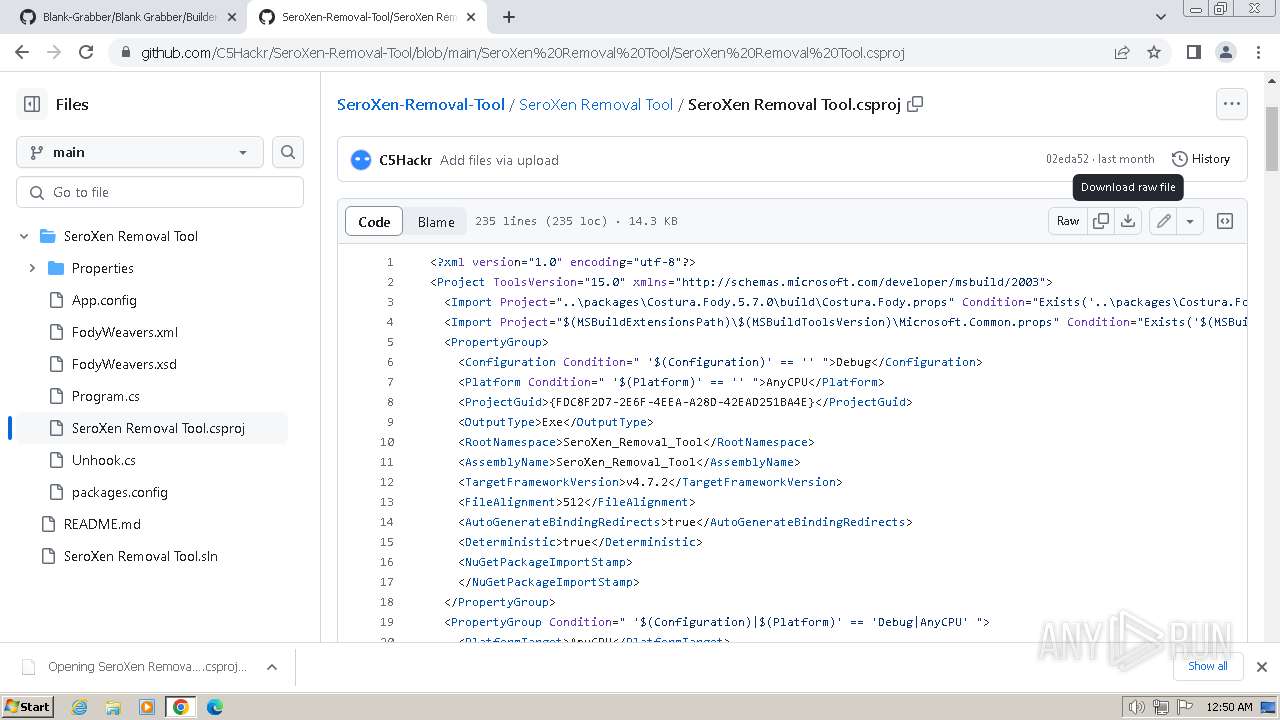Collapse the SeroXen Removal Tool folder
Screen dimensions: 1280x720
pos(24,236)
